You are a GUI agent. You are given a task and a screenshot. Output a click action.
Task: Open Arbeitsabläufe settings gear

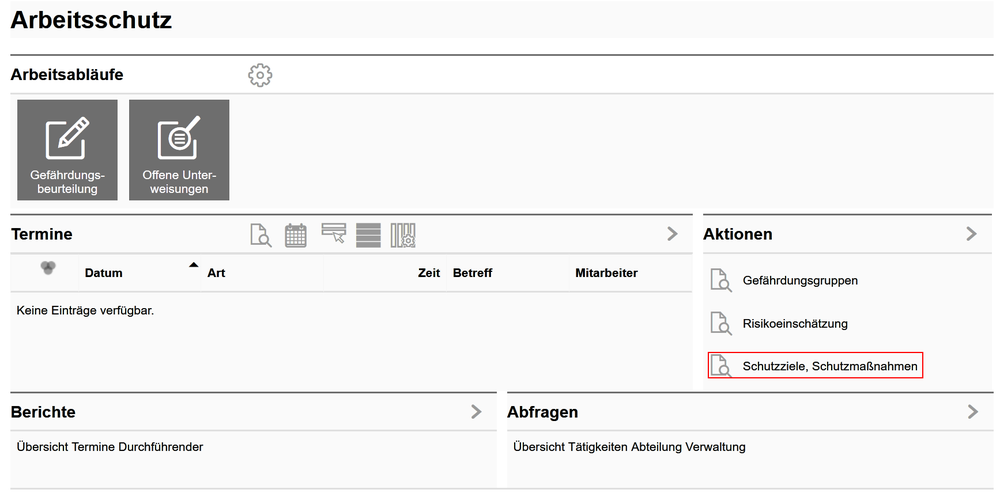(x=260, y=75)
